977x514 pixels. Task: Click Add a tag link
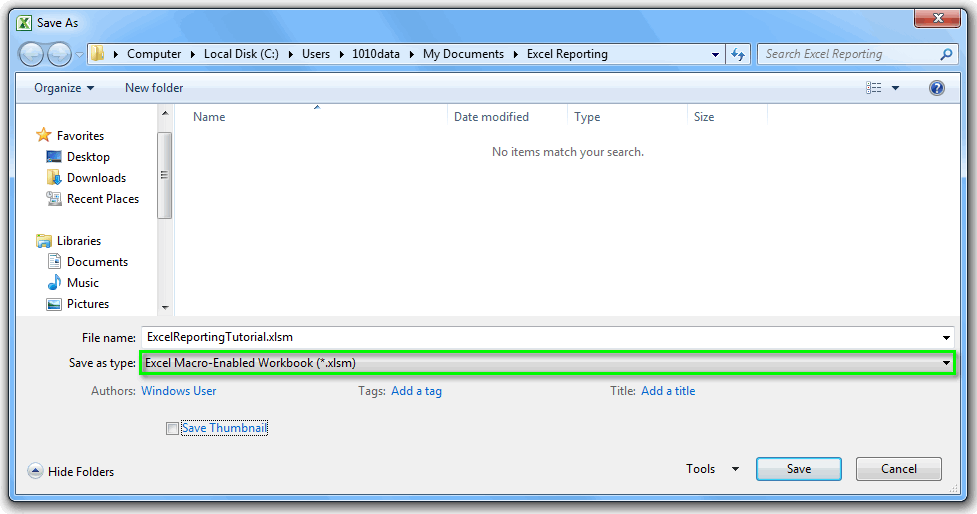(x=416, y=391)
